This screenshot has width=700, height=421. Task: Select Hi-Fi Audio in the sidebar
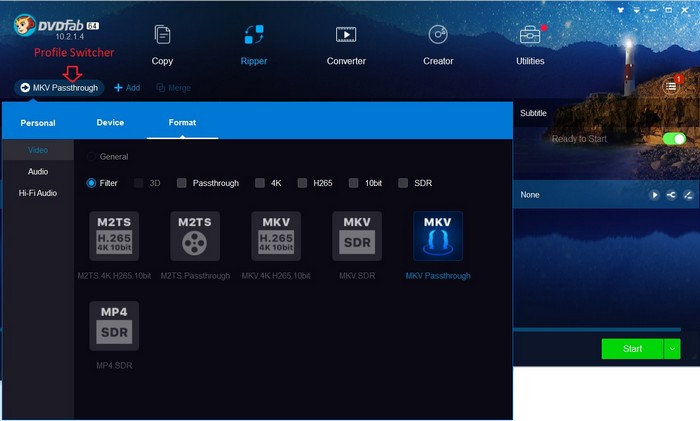pyautogui.click(x=38, y=193)
